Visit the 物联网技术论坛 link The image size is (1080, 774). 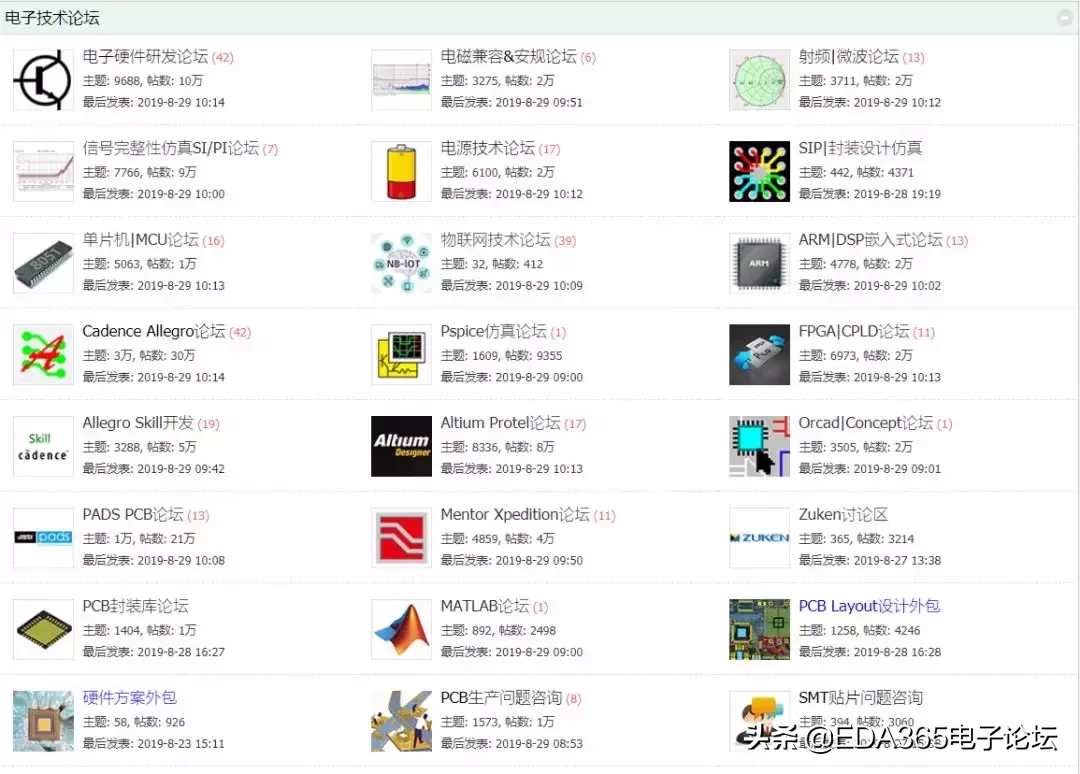pyautogui.click(x=496, y=240)
